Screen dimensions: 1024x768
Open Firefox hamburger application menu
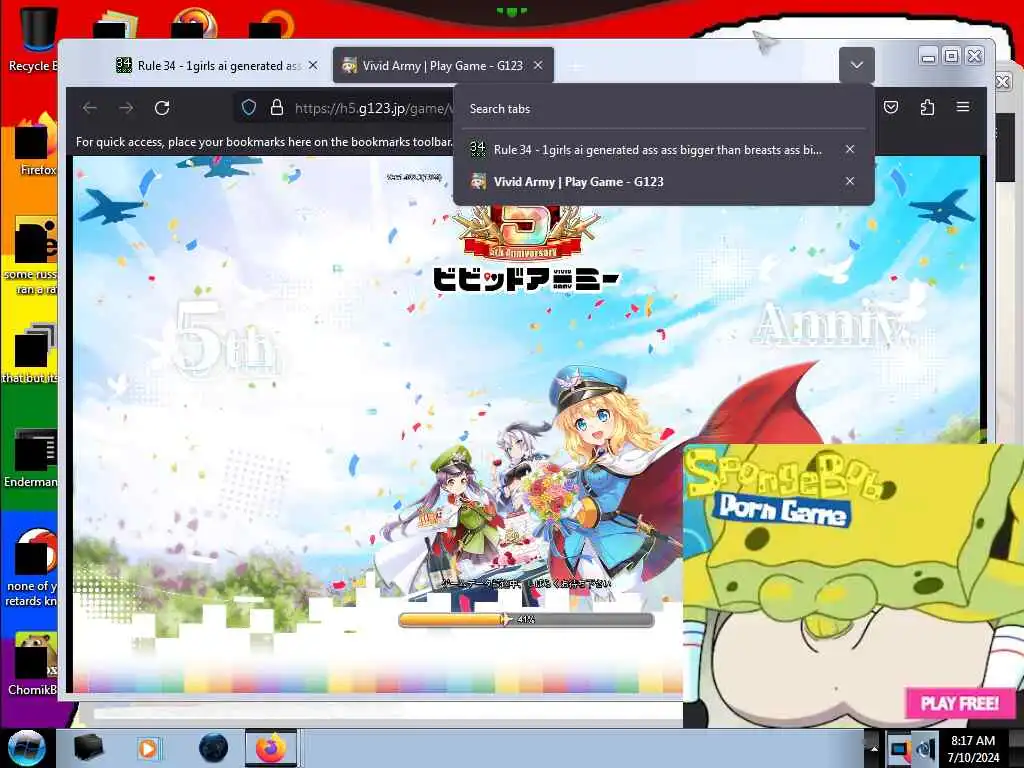pos(963,107)
